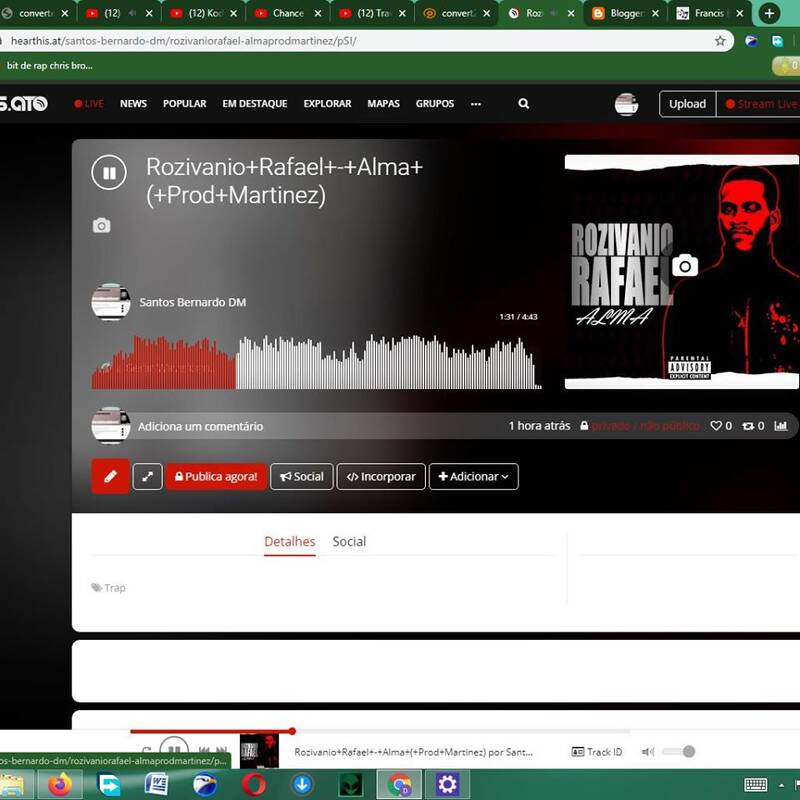Adjust the volume slider in bottom player
This screenshot has height=800, width=800.
click(x=678, y=752)
